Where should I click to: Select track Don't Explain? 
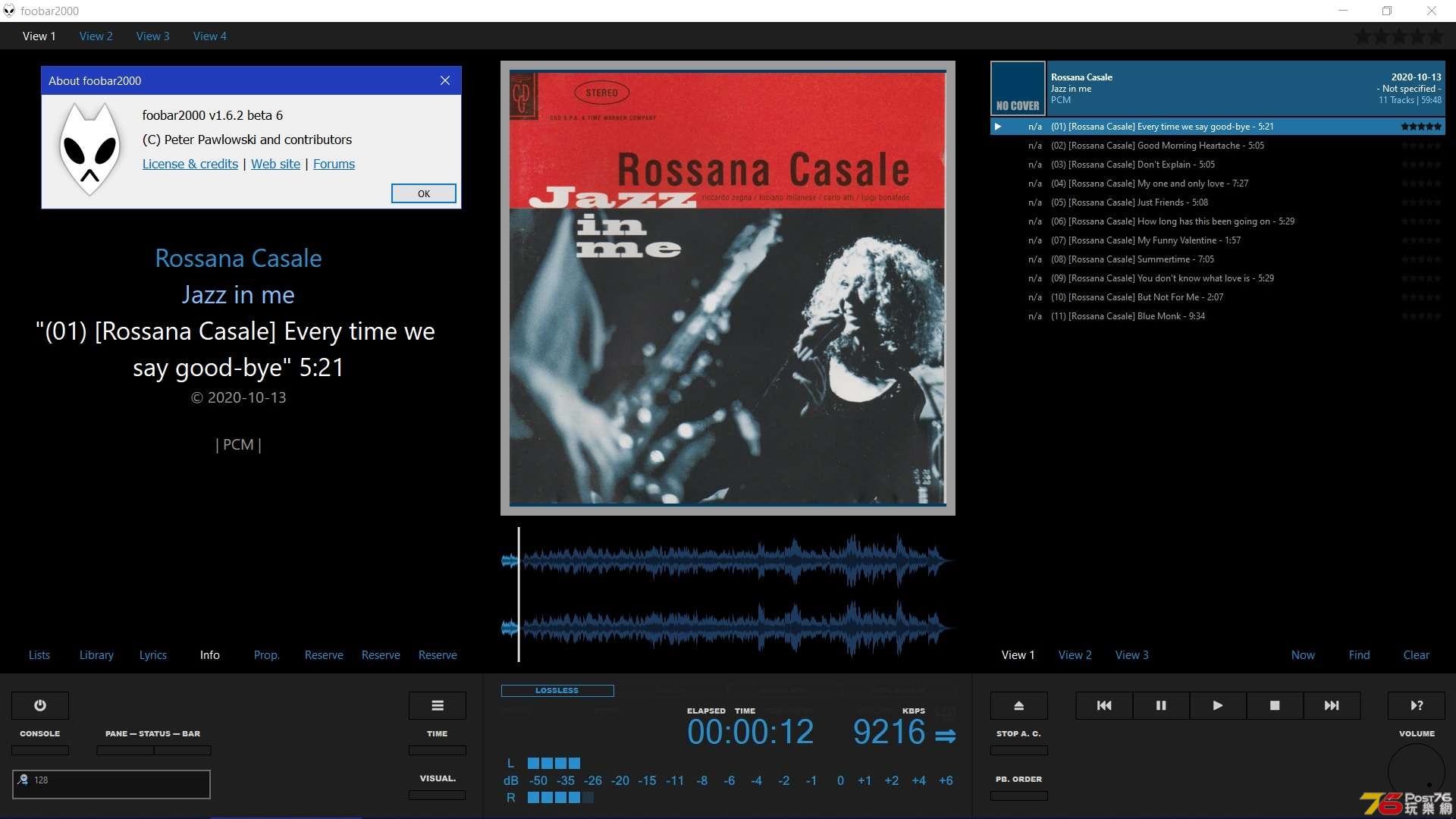(1218, 165)
